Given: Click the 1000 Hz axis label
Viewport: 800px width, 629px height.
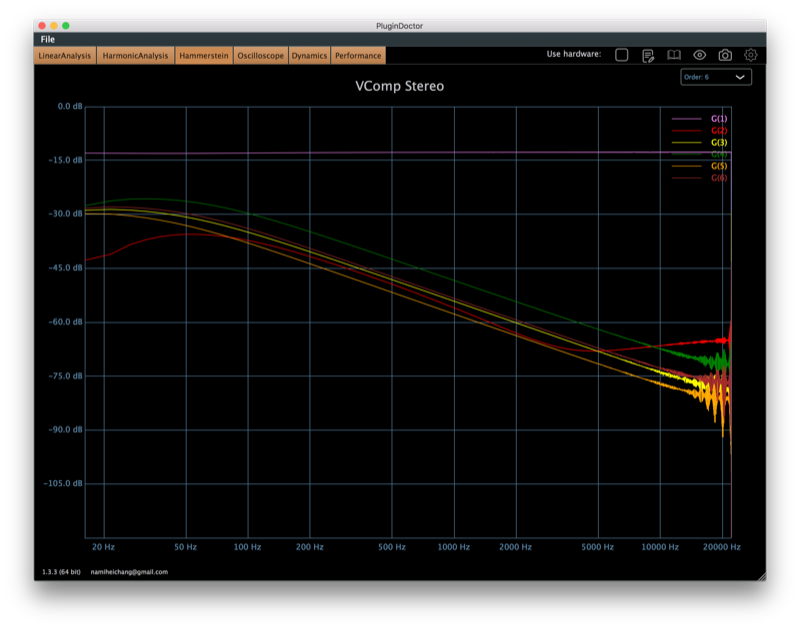Looking at the screenshot, I should (x=454, y=547).
